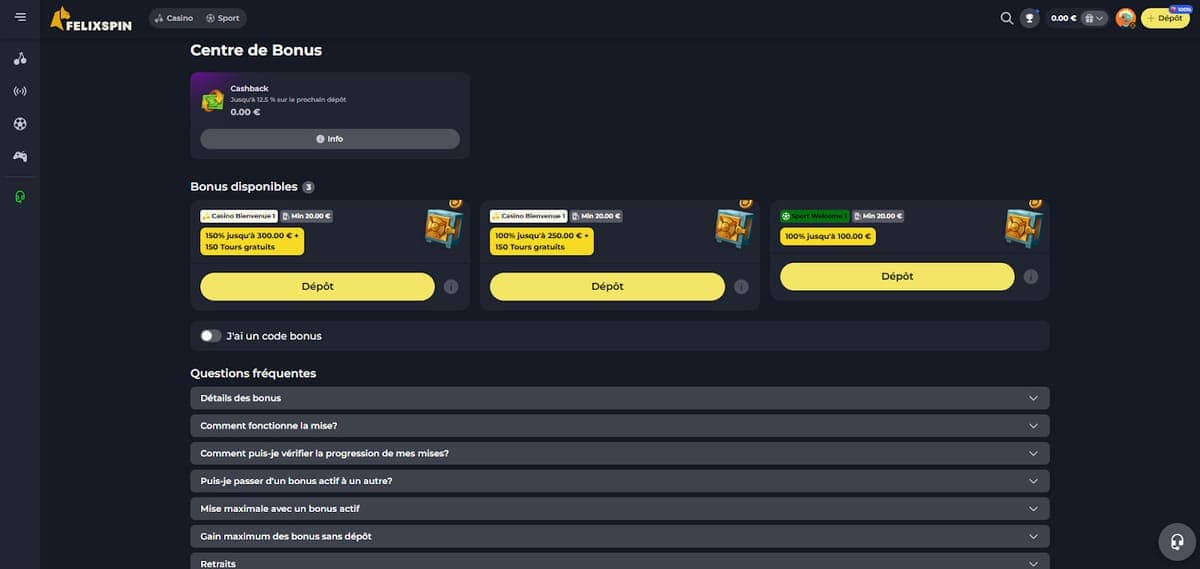
Task: Click the safe image on Sport Welcome bonus
Action: [1024, 227]
